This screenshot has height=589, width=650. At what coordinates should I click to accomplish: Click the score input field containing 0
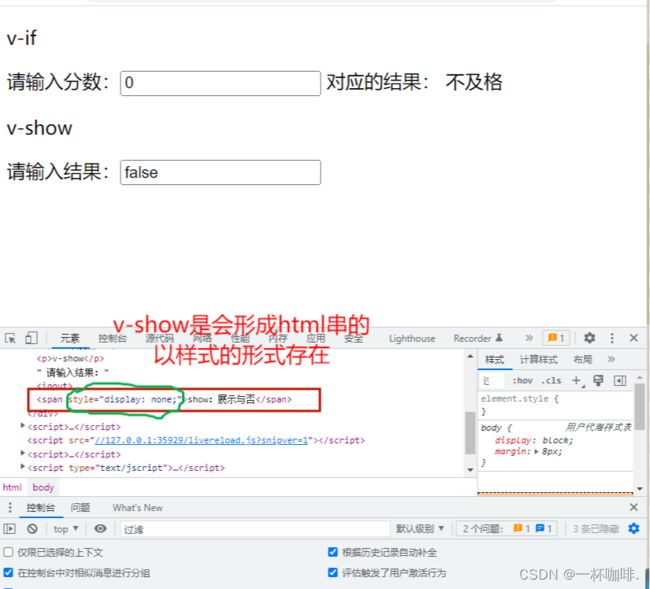coord(220,83)
